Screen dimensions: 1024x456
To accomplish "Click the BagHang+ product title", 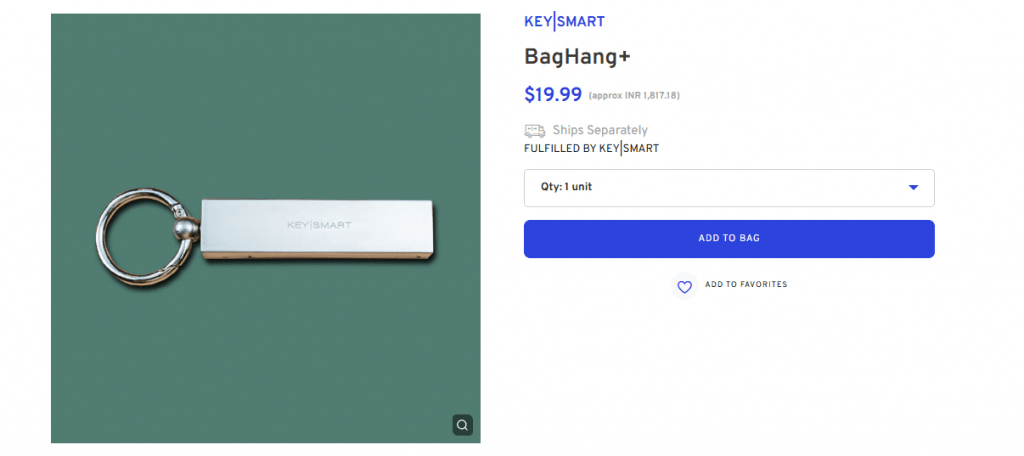I will pos(577,56).
